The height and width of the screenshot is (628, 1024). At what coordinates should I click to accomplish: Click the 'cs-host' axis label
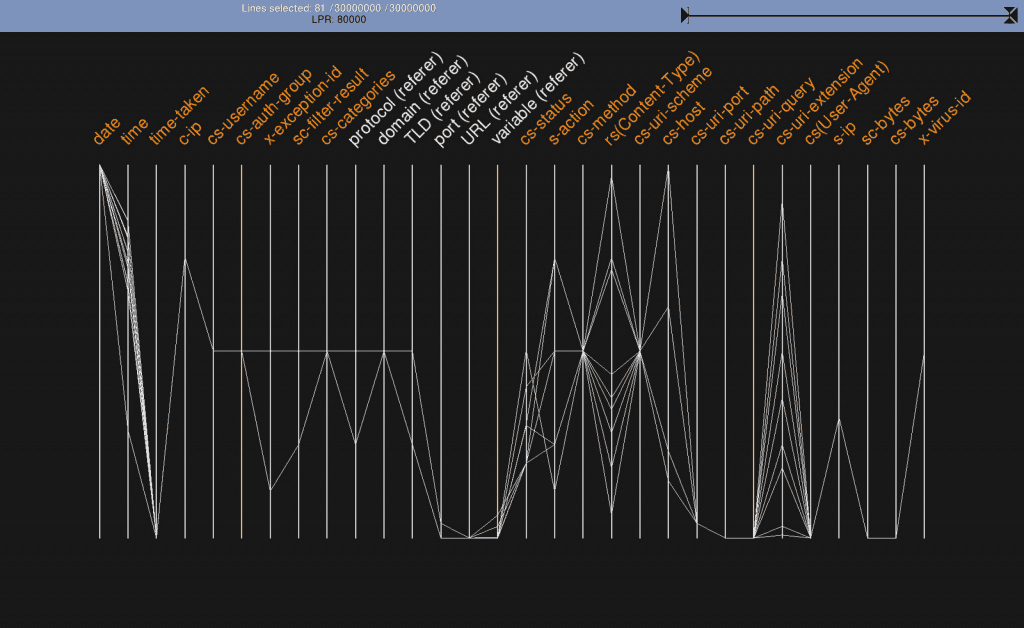tap(684, 124)
